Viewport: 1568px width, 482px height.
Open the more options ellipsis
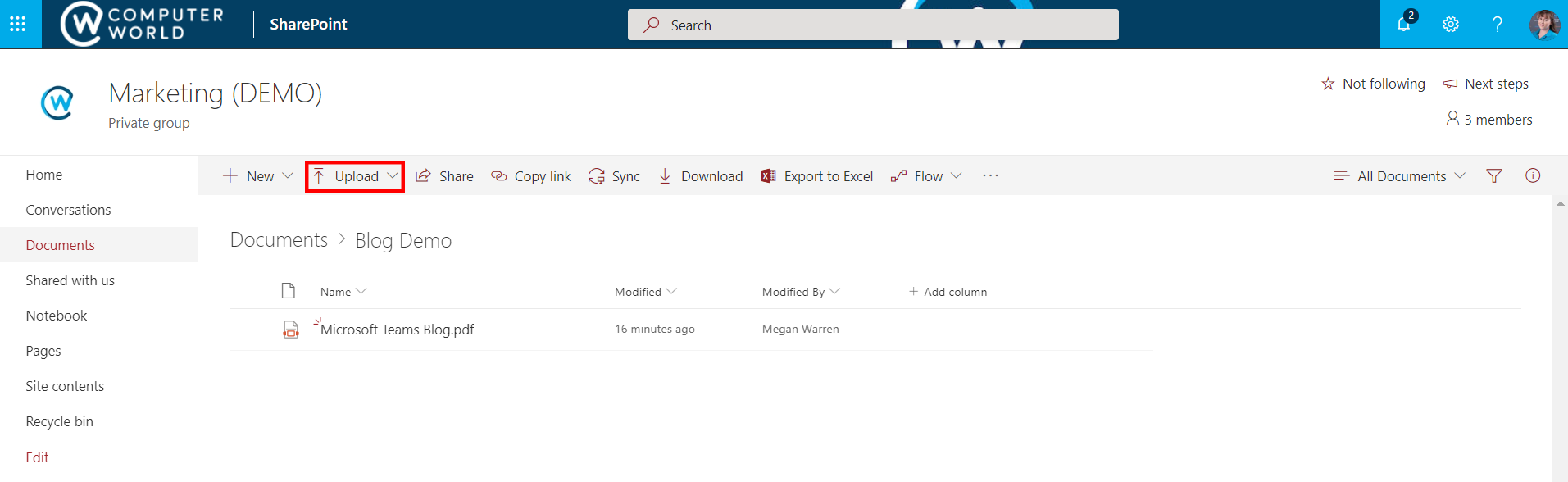coord(991,175)
